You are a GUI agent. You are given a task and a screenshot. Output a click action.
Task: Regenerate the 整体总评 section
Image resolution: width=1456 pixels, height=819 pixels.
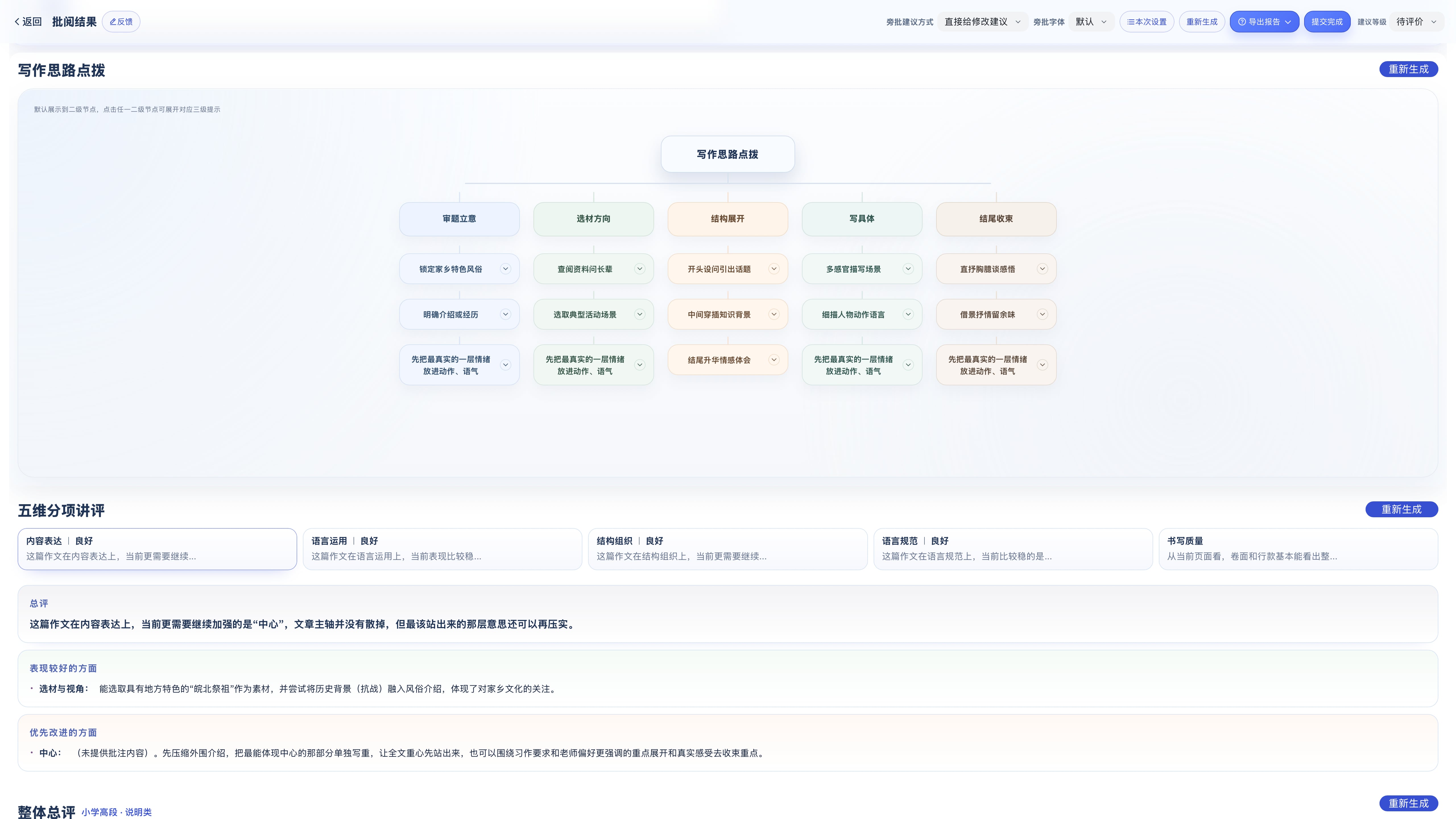(1409, 803)
